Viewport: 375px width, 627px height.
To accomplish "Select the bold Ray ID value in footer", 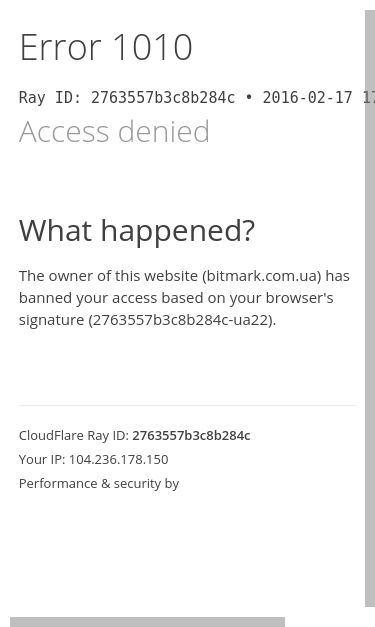I will [x=191, y=435].
